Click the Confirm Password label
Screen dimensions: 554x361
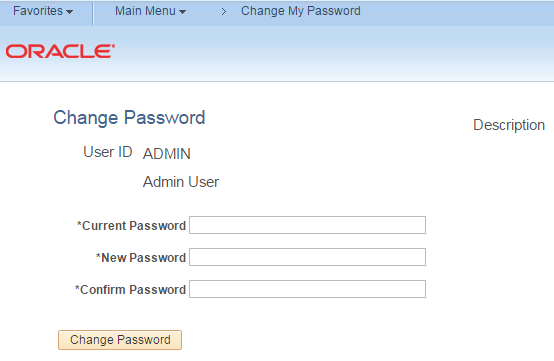pos(130,290)
